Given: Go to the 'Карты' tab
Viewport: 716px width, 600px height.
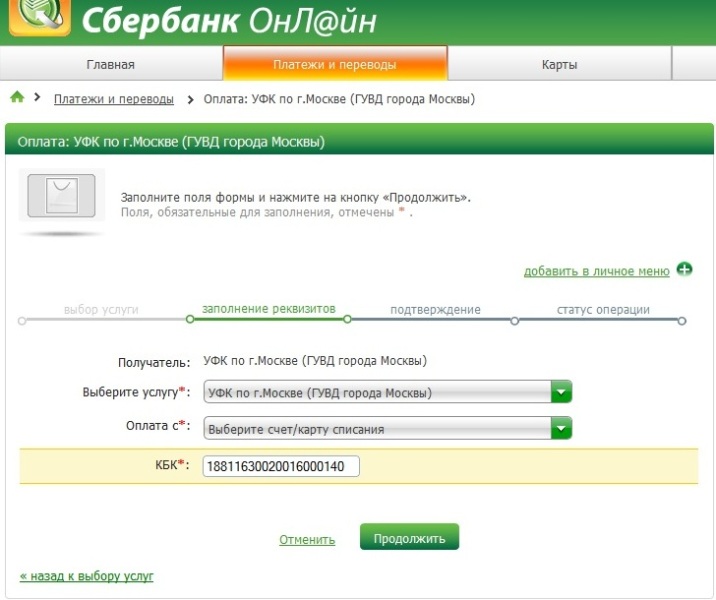Looking at the screenshot, I should tap(559, 65).
